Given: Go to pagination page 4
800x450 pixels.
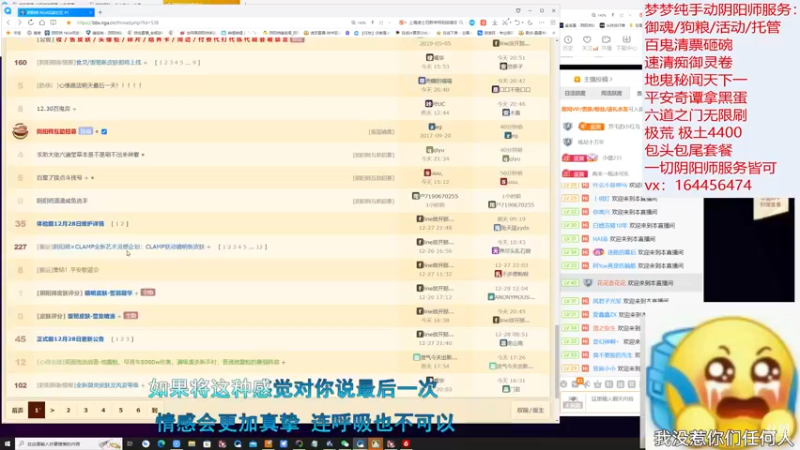Looking at the screenshot, I should [103, 410].
